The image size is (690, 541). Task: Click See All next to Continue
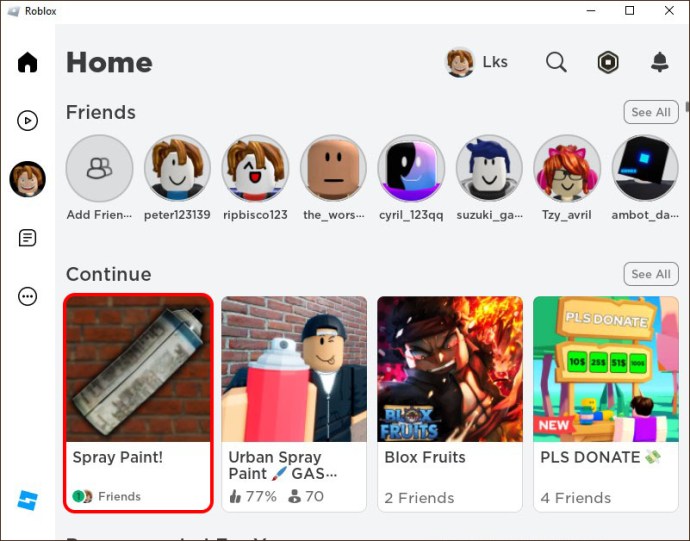point(651,274)
